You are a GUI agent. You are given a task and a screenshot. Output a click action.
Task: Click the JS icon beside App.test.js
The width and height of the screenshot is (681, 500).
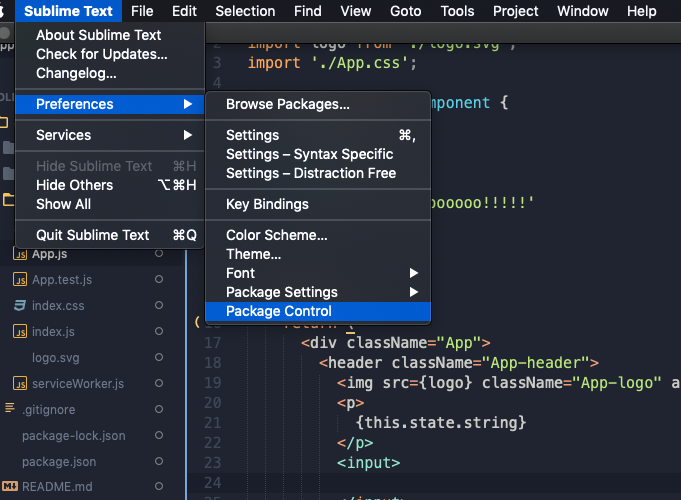tap(20, 279)
